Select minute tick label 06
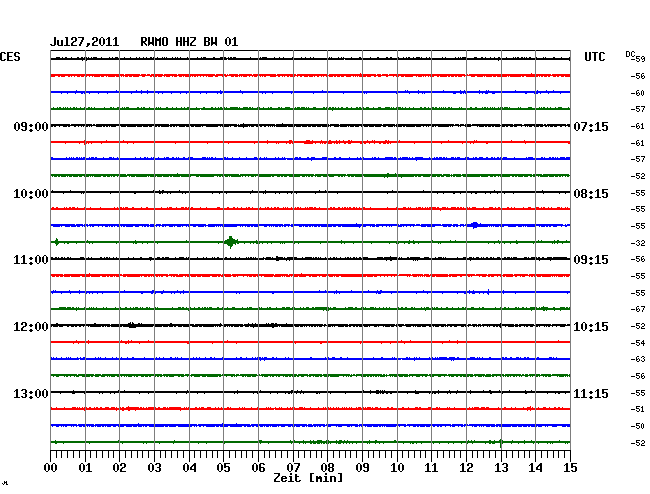This screenshot has width=650, height=494. click(258, 468)
